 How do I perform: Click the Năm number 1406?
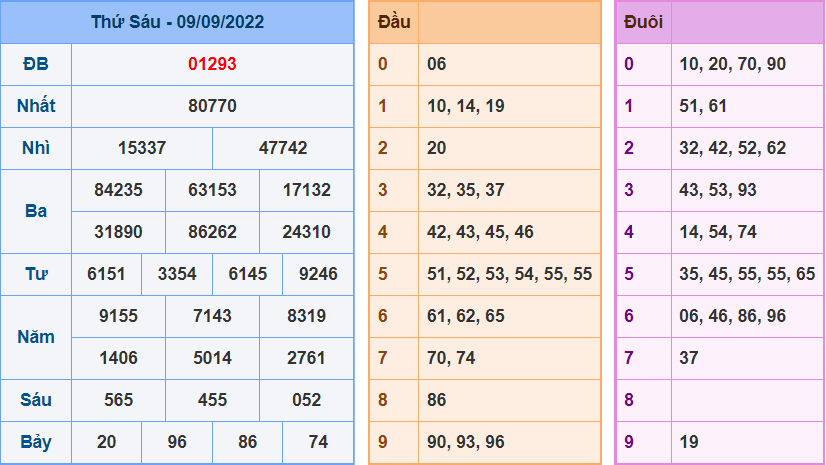click(119, 358)
